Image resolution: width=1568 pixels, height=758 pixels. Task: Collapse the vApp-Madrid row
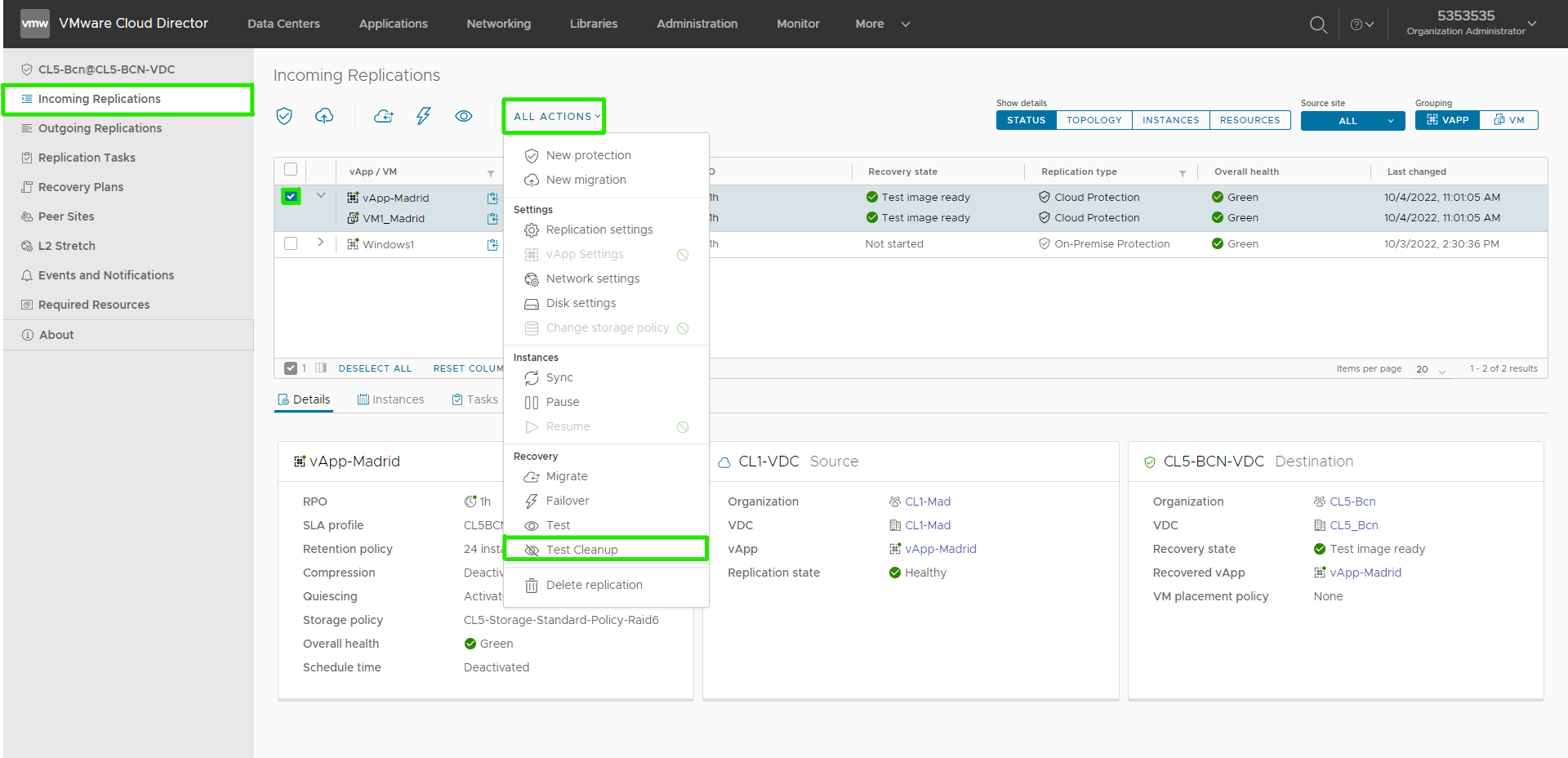321,196
